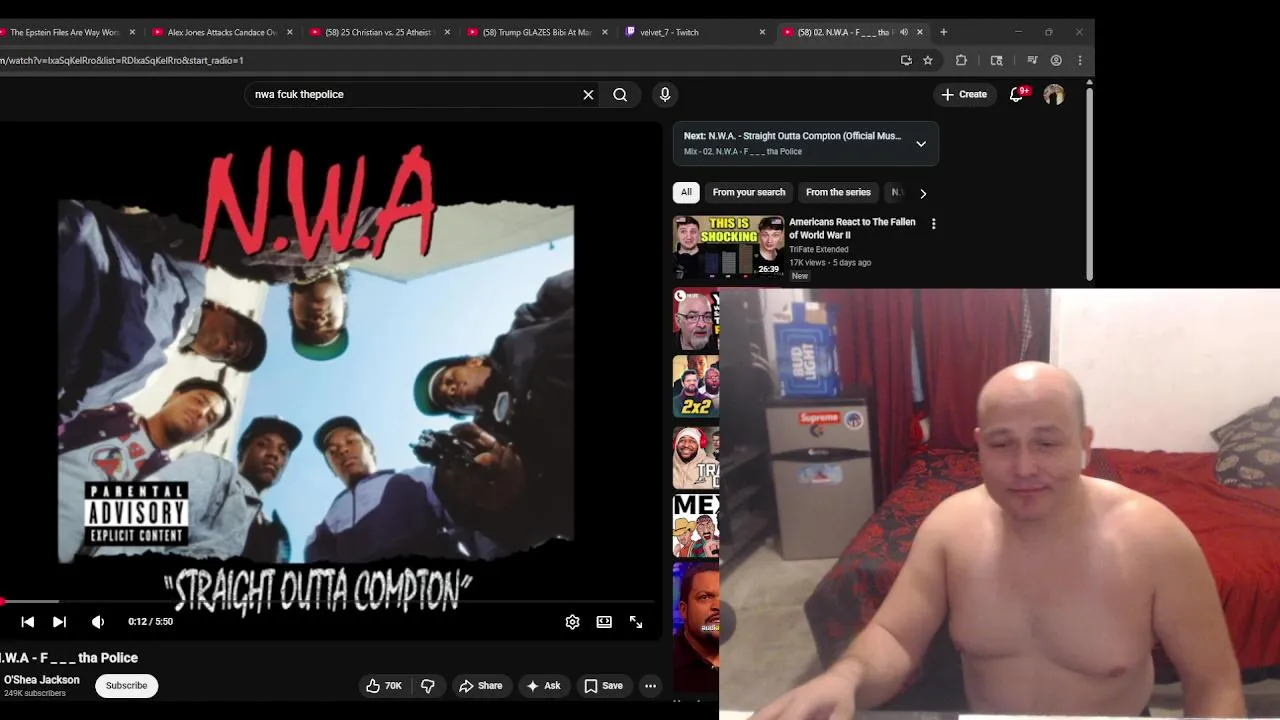Viewport: 1280px width, 720px height.
Task: Open O'Shea Jackson channel name link
Action: point(41,680)
